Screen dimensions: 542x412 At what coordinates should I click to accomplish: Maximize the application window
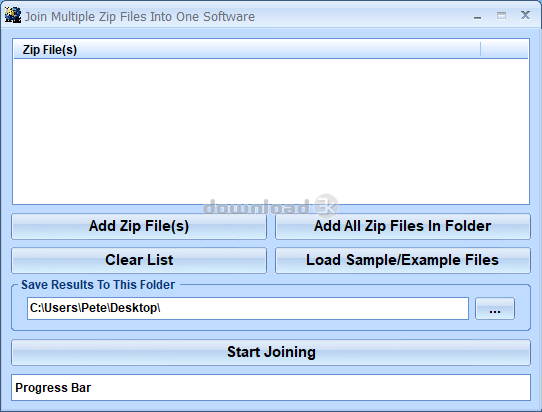501,16
